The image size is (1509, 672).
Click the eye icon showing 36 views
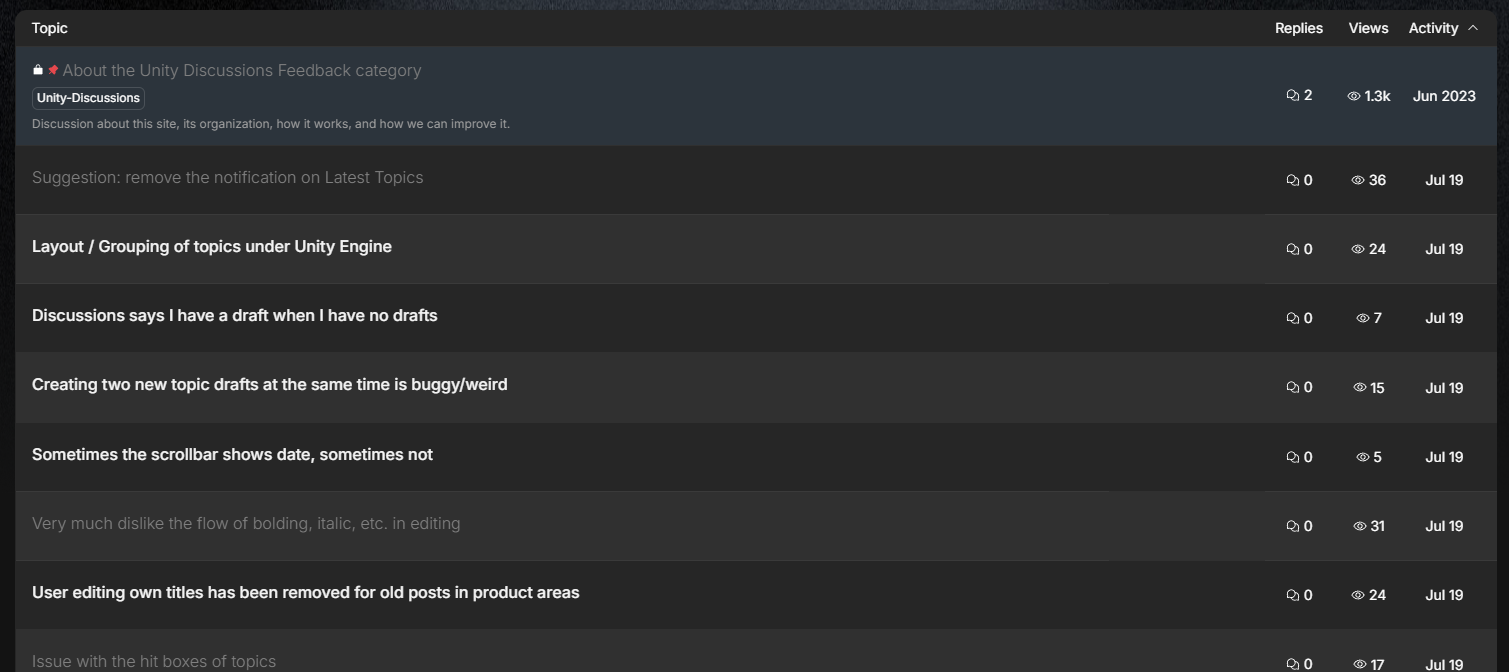1358,180
